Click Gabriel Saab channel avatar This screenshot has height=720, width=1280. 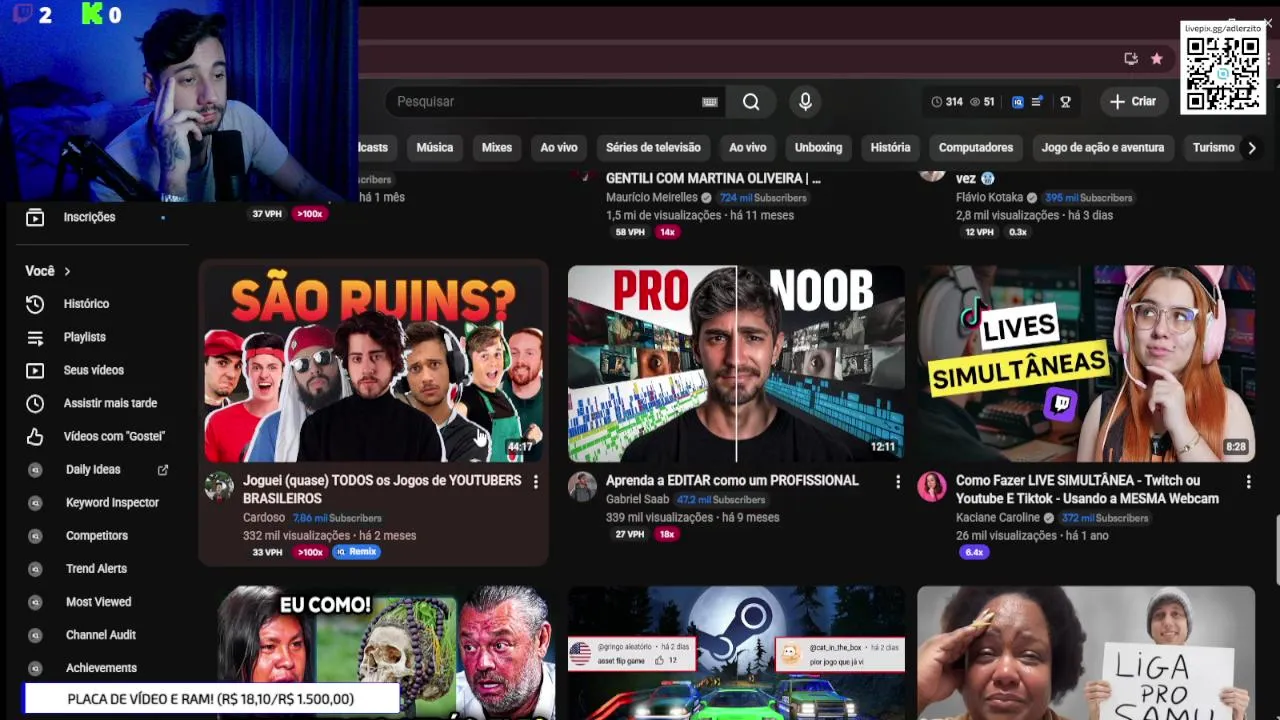[582, 487]
